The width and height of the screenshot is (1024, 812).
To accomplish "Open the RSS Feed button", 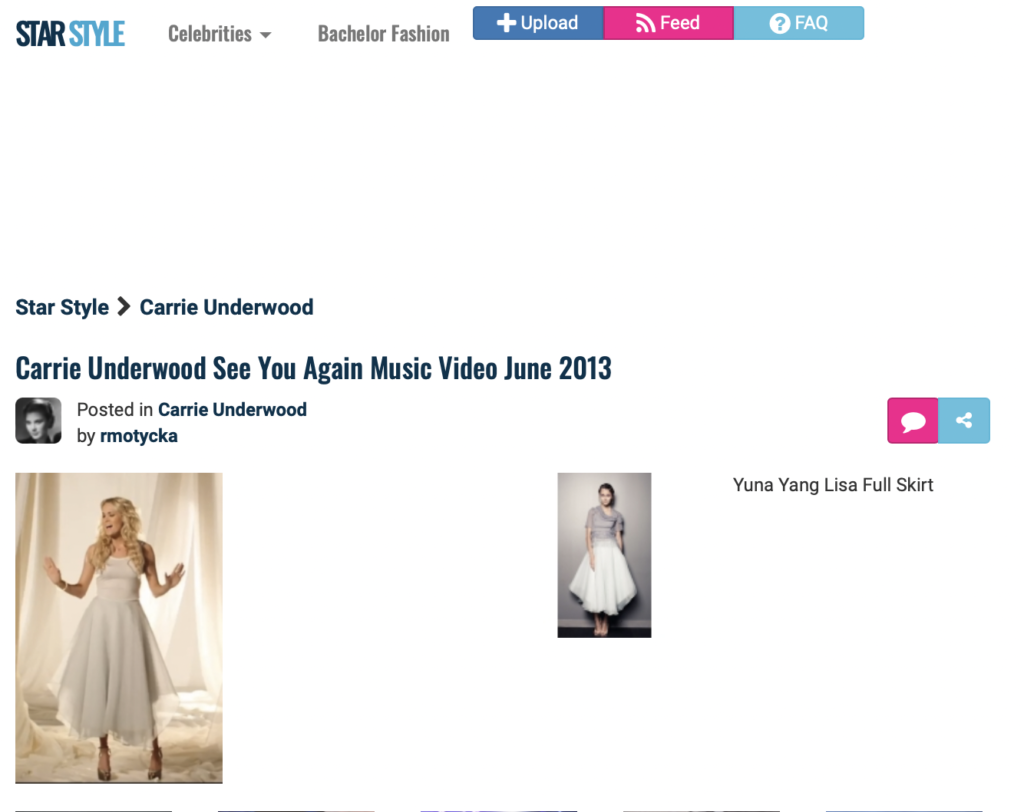I will [668, 23].
